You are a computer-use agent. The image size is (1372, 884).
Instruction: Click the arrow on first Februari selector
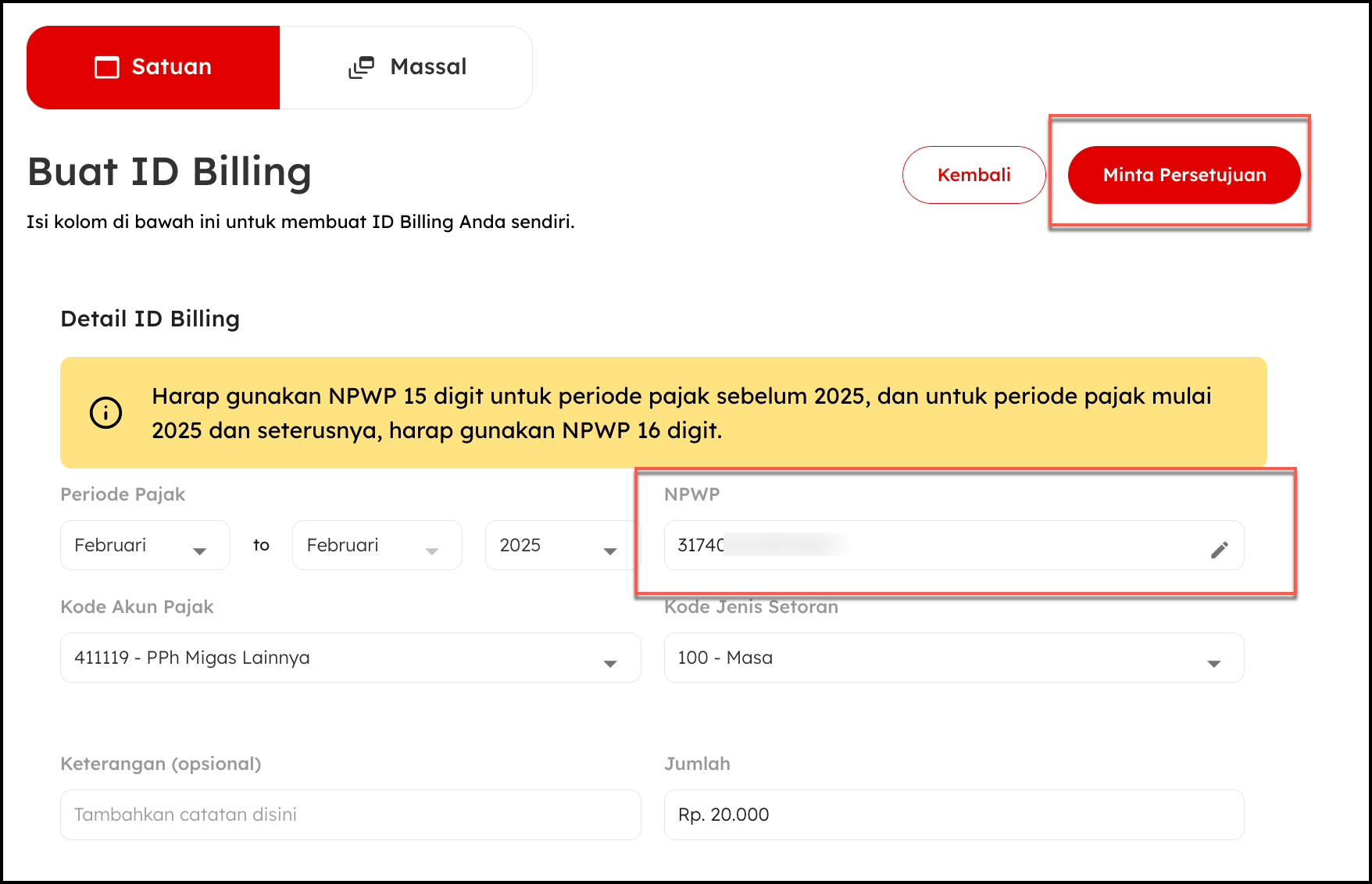[x=200, y=551]
